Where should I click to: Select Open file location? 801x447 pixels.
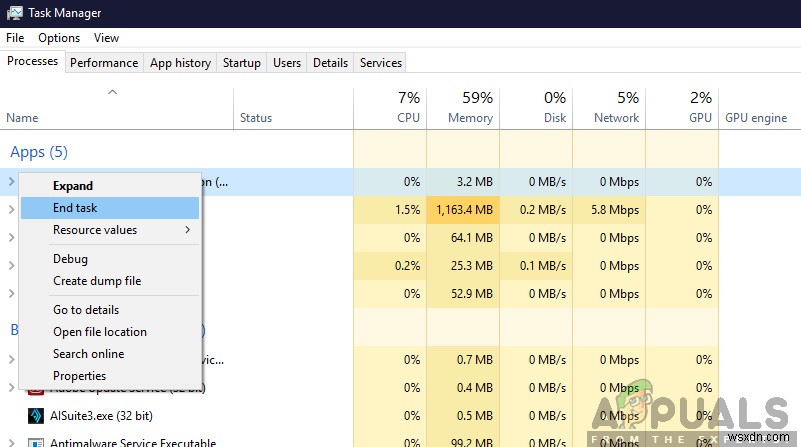tap(110, 332)
